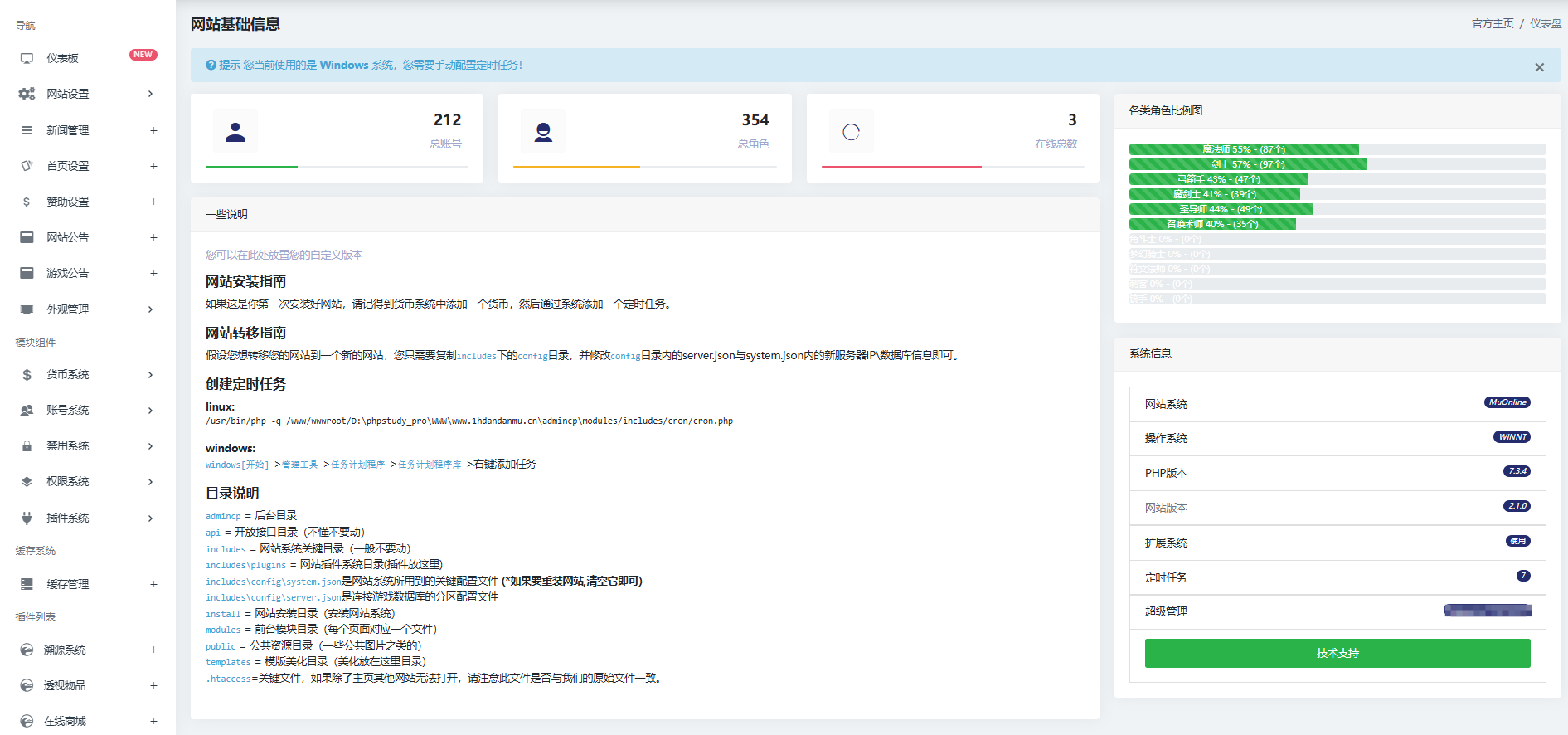This screenshot has width=1568, height=735.
Task: Click the 在线总数 spinner circle icon
Action: tap(851, 132)
